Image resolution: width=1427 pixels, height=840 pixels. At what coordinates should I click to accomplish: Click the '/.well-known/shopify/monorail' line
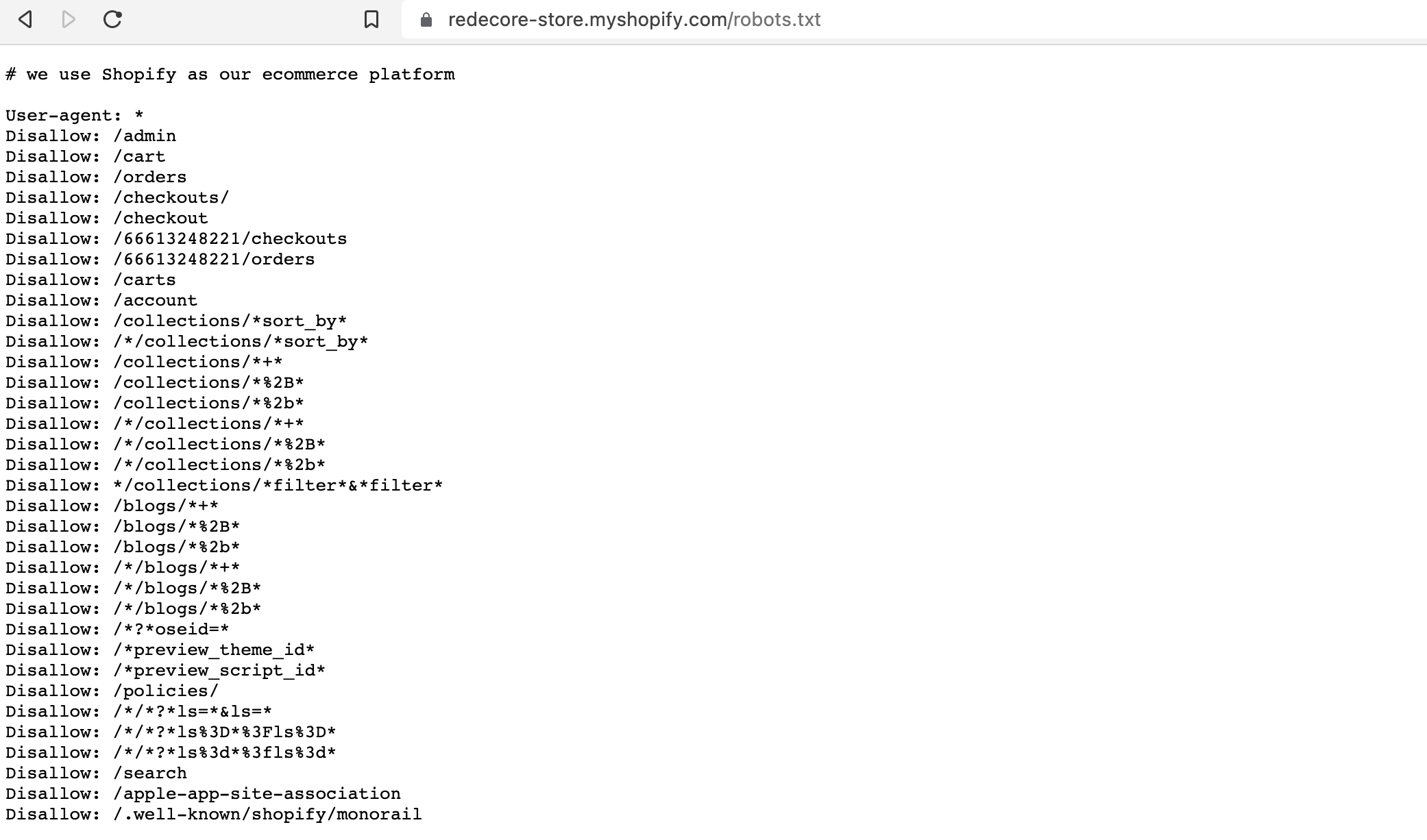coord(214,814)
